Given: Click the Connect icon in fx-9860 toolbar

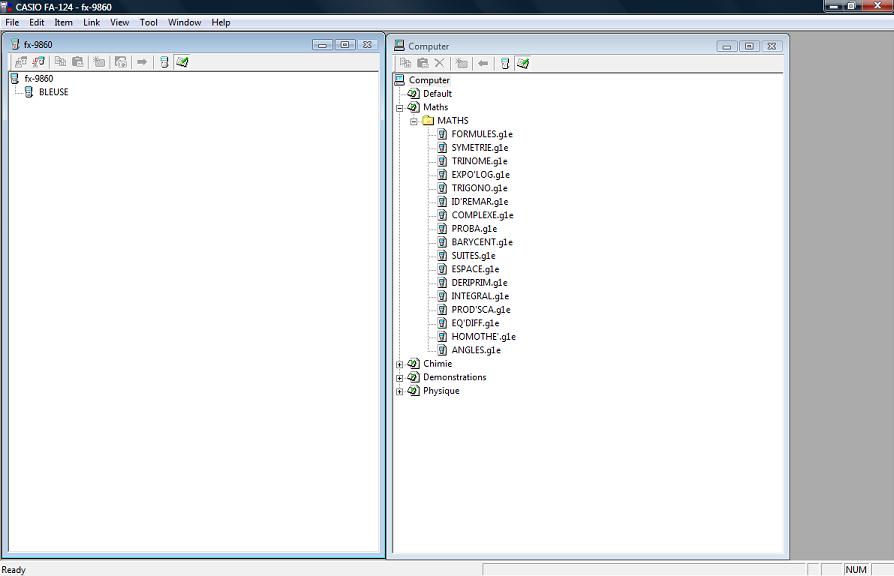Looking at the screenshot, I should pos(21,62).
